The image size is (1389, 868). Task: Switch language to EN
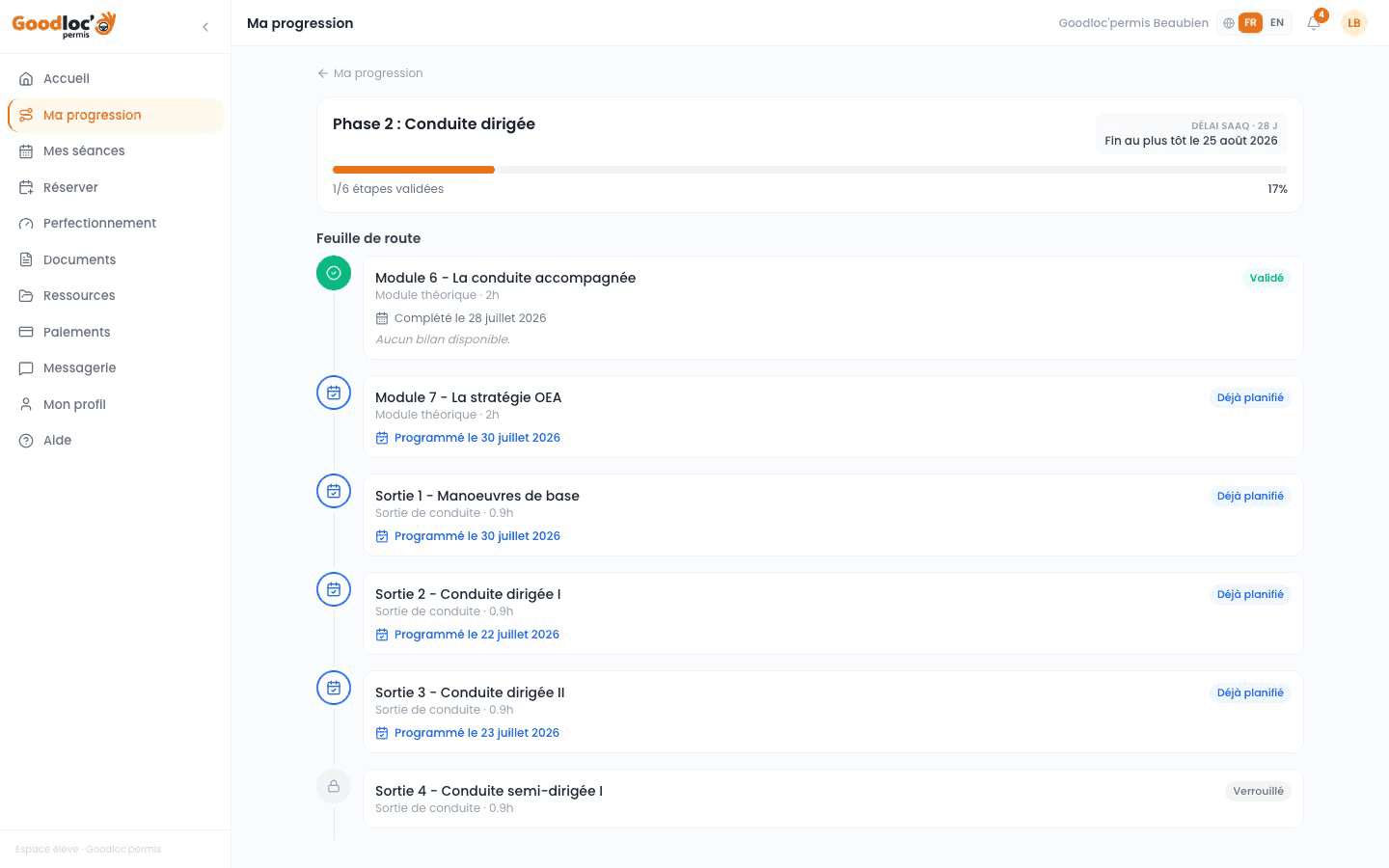[1277, 23]
